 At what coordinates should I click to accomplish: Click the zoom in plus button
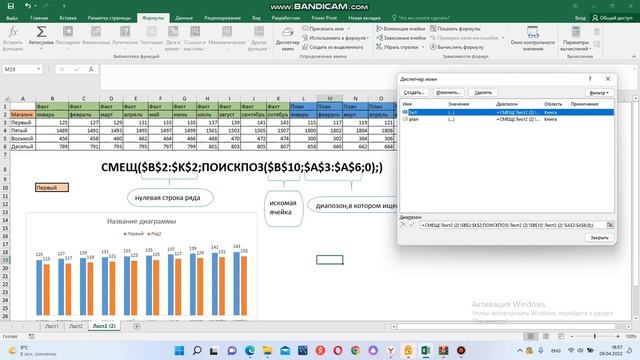click(618, 336)
